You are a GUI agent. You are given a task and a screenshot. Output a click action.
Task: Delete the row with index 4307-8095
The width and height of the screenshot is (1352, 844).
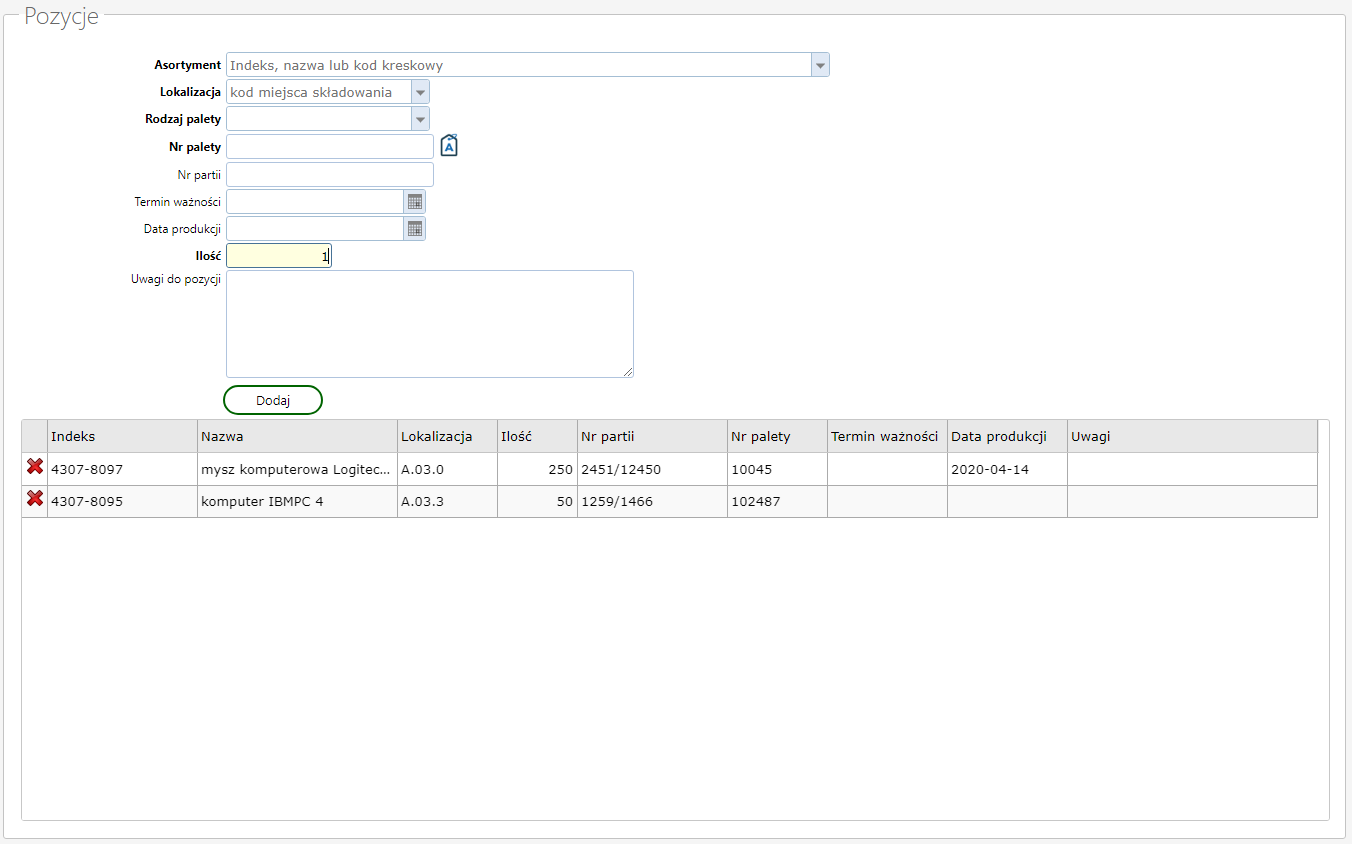coord(35,500)
